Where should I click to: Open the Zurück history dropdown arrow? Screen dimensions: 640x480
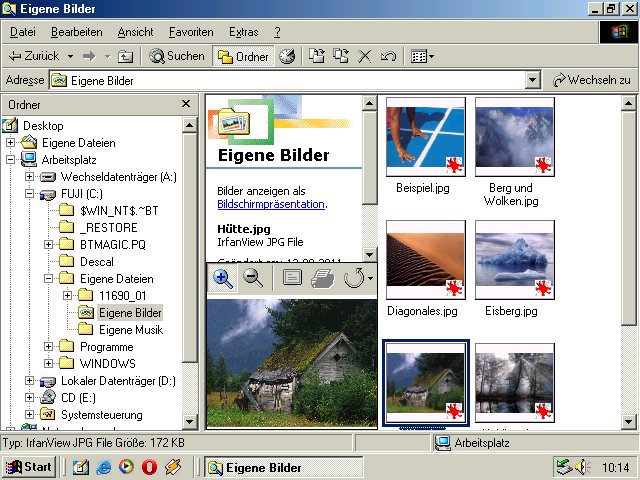(70, 56)
